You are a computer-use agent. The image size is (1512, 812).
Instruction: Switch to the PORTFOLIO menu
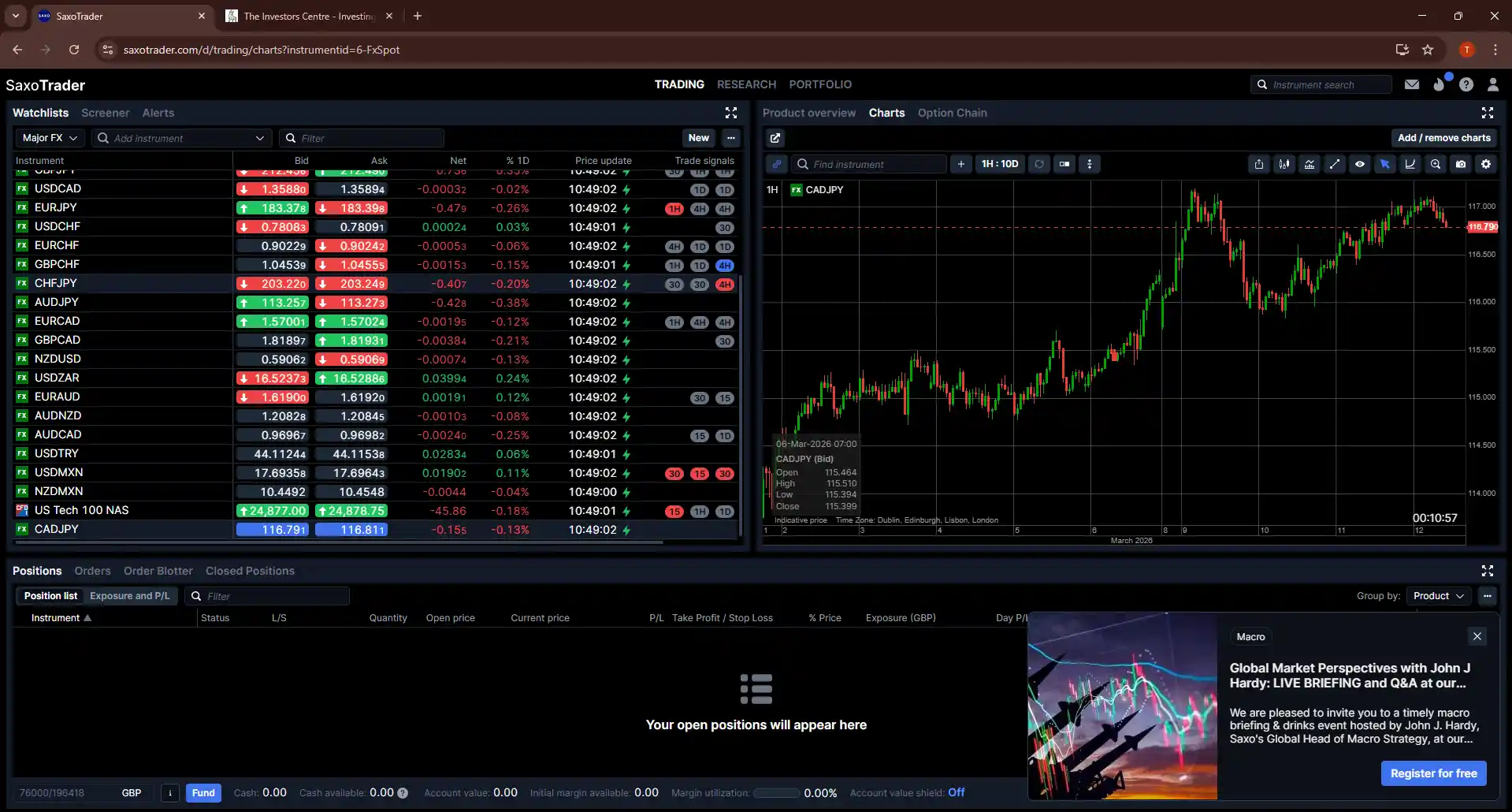click(x=820, y=84)
